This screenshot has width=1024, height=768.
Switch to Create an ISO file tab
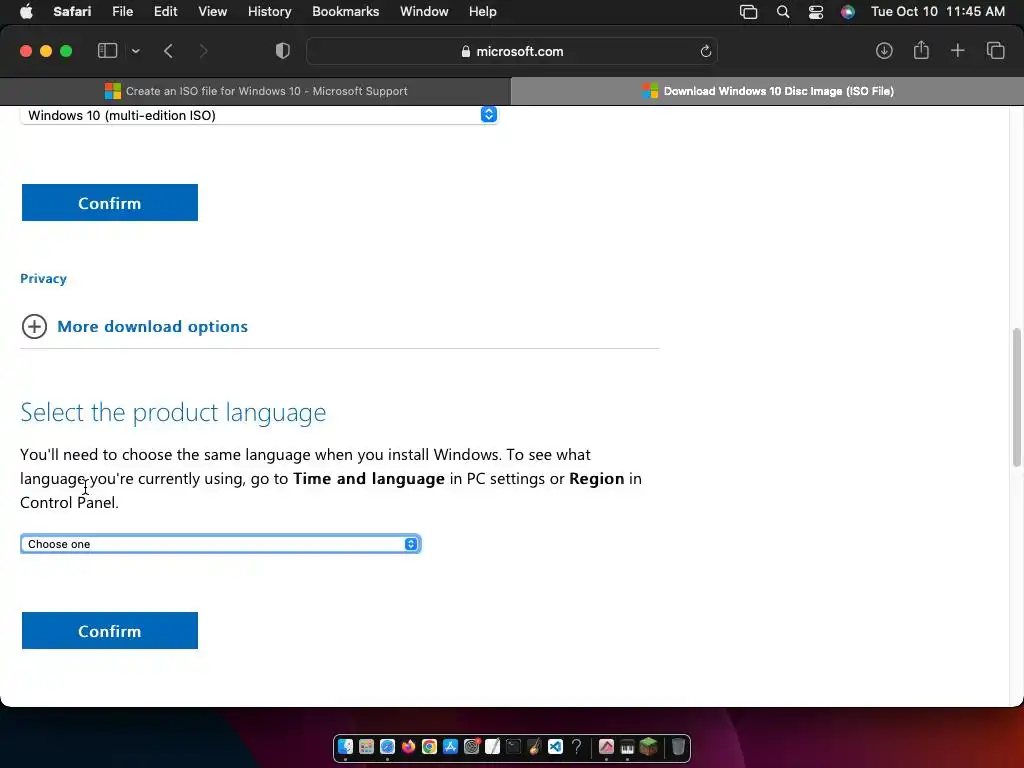[255, 91]
